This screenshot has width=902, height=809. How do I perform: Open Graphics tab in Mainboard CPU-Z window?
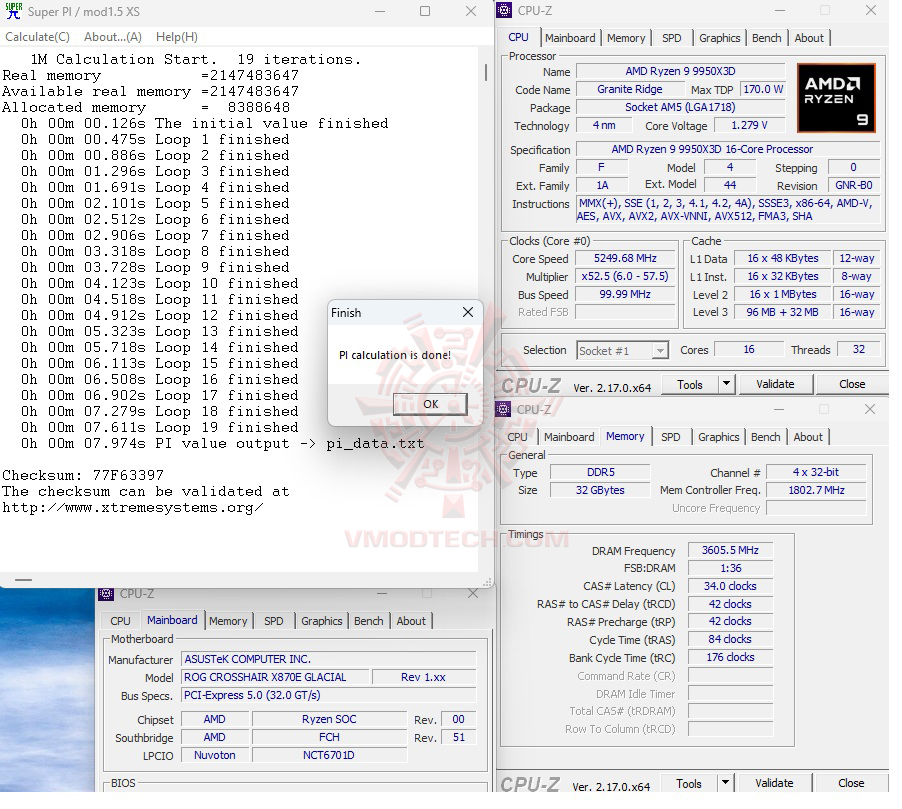[322, 621]
